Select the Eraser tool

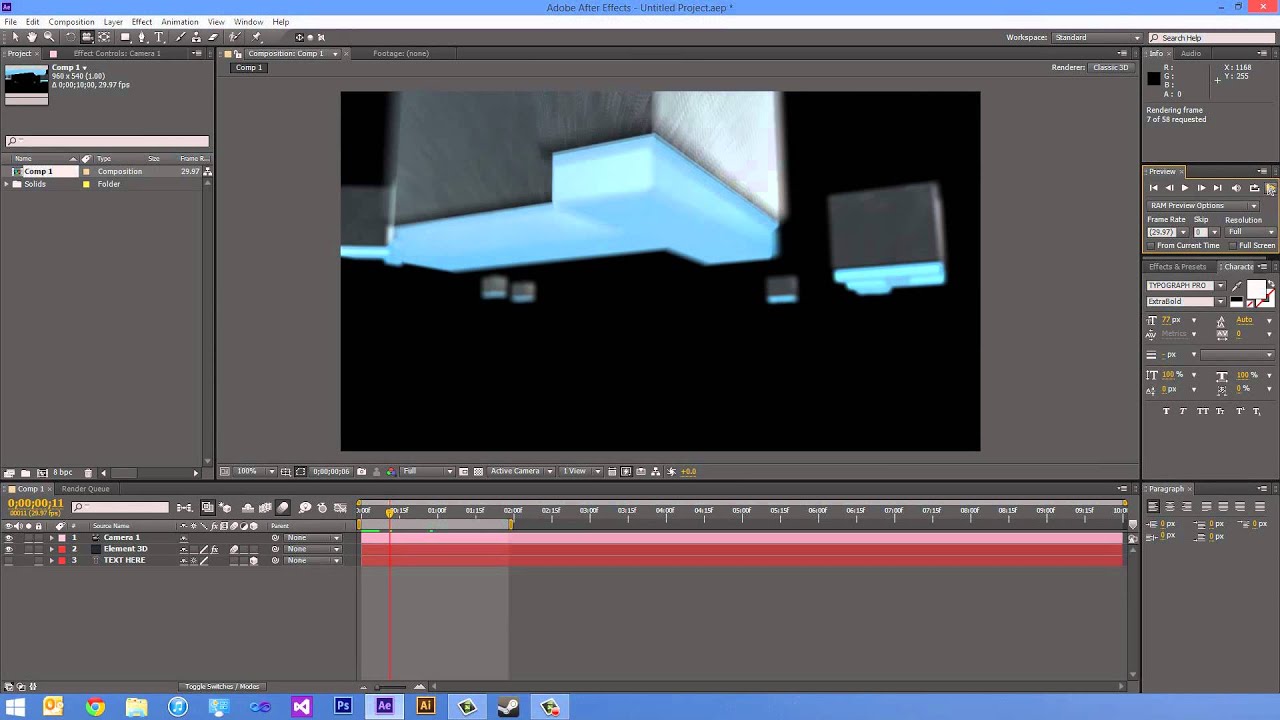click(x=212, y=37)
